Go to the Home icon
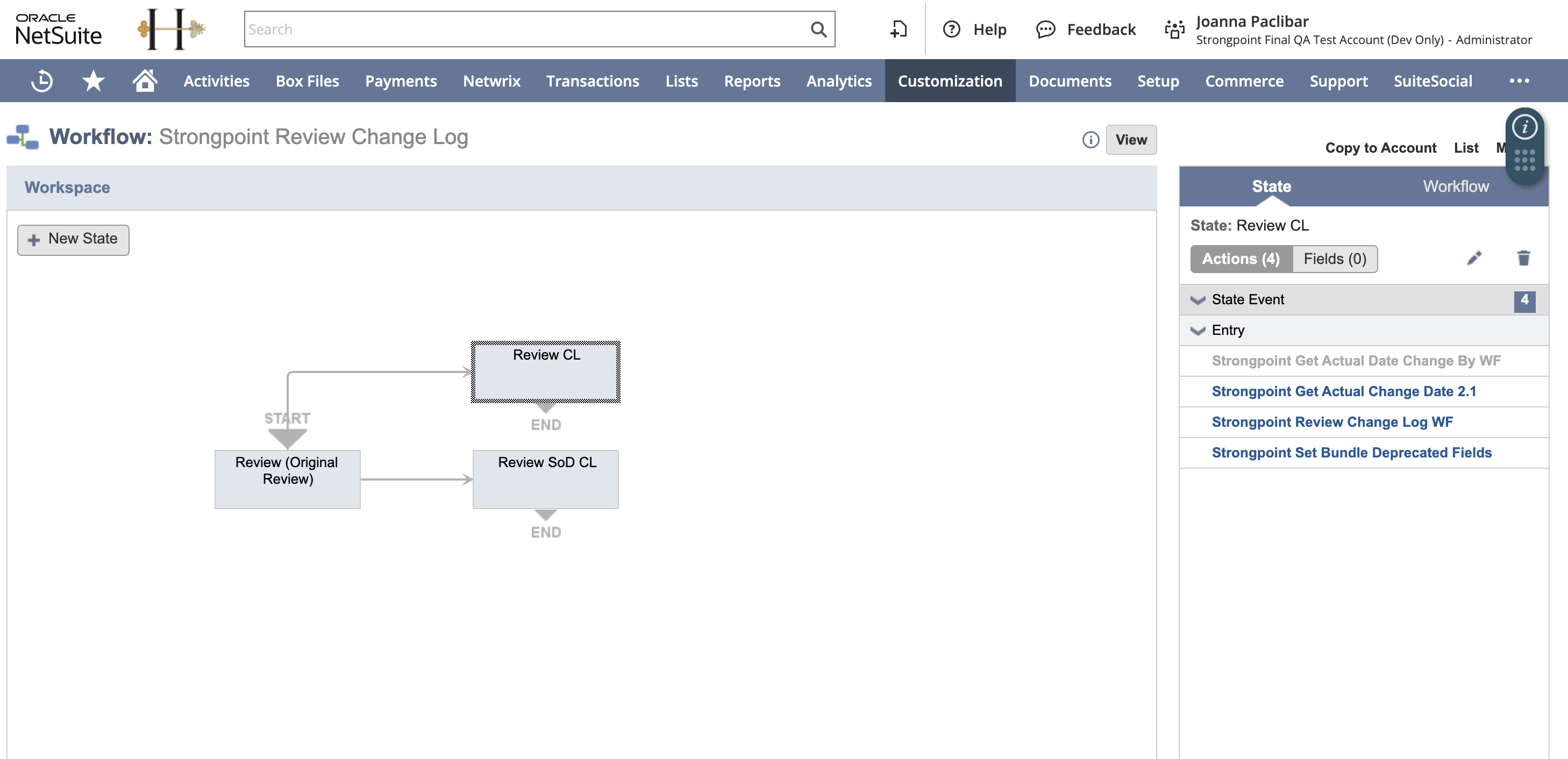The height and width of the screenshot is (759, 1568). 145,81
